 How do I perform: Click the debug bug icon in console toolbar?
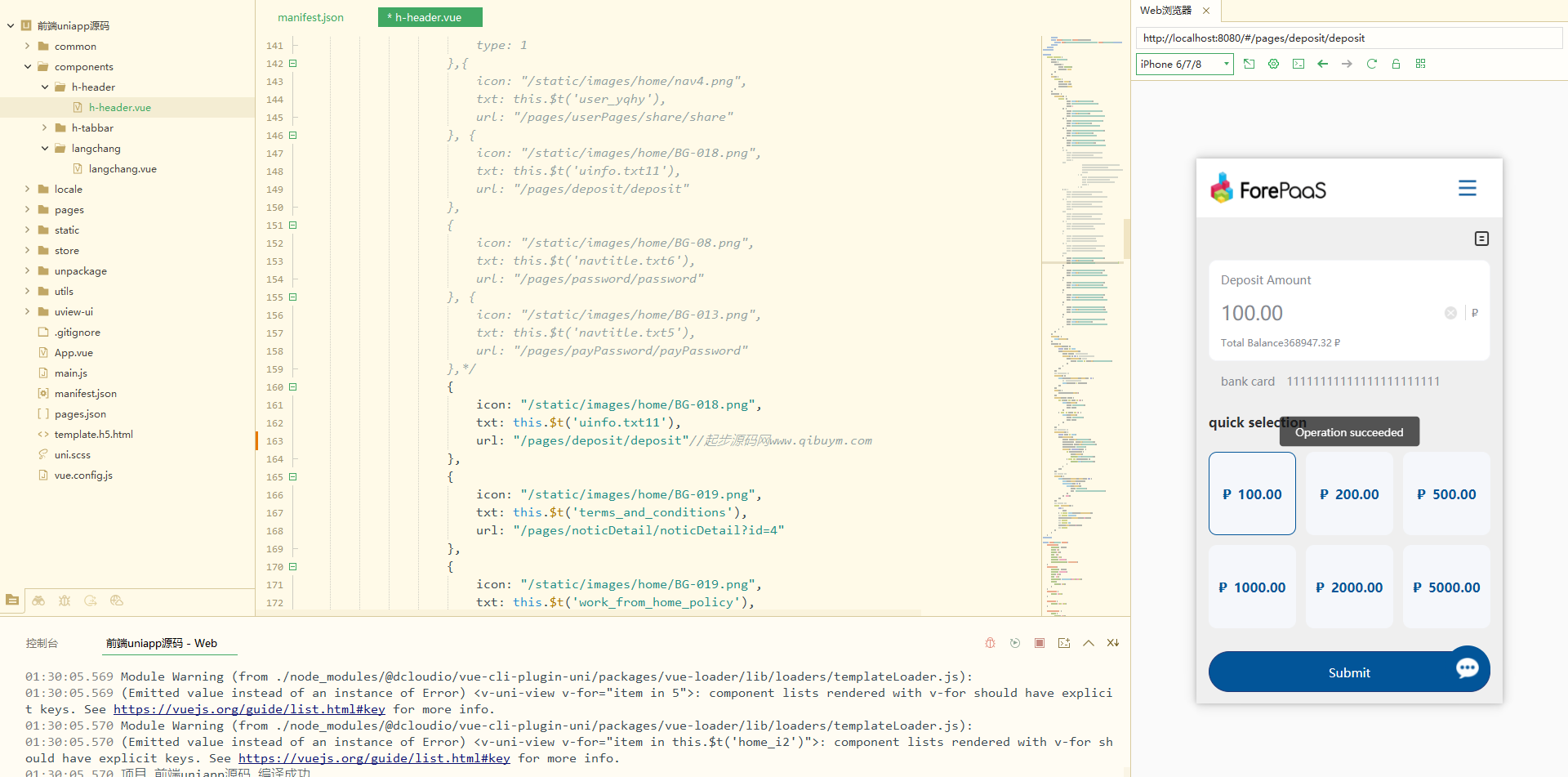tap(990, 643)
